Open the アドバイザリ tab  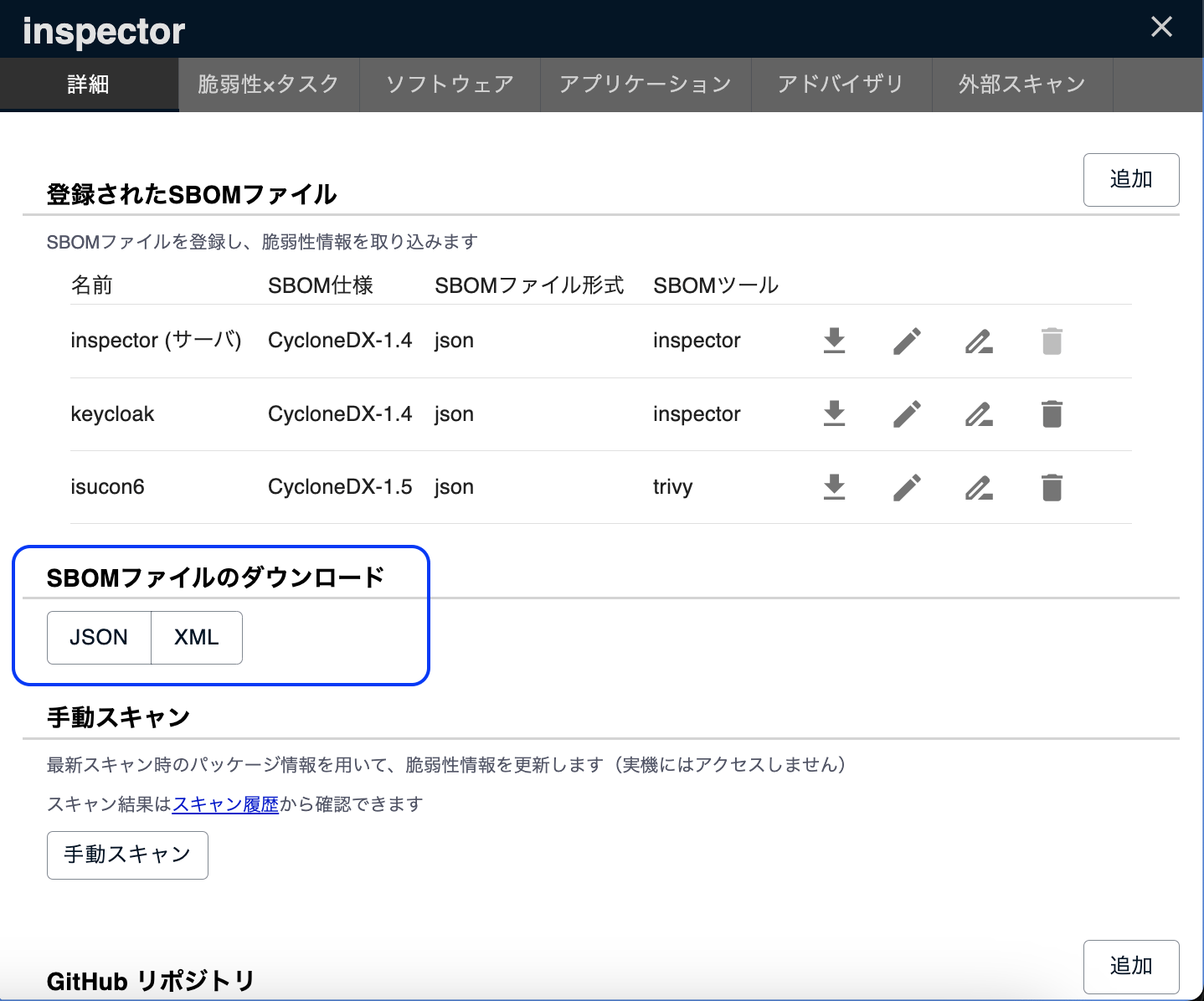point(841,85)
